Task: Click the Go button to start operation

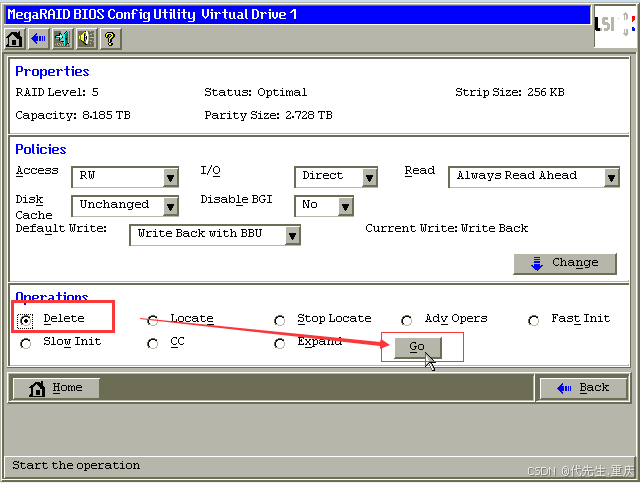Action: (x=418, y=348)
